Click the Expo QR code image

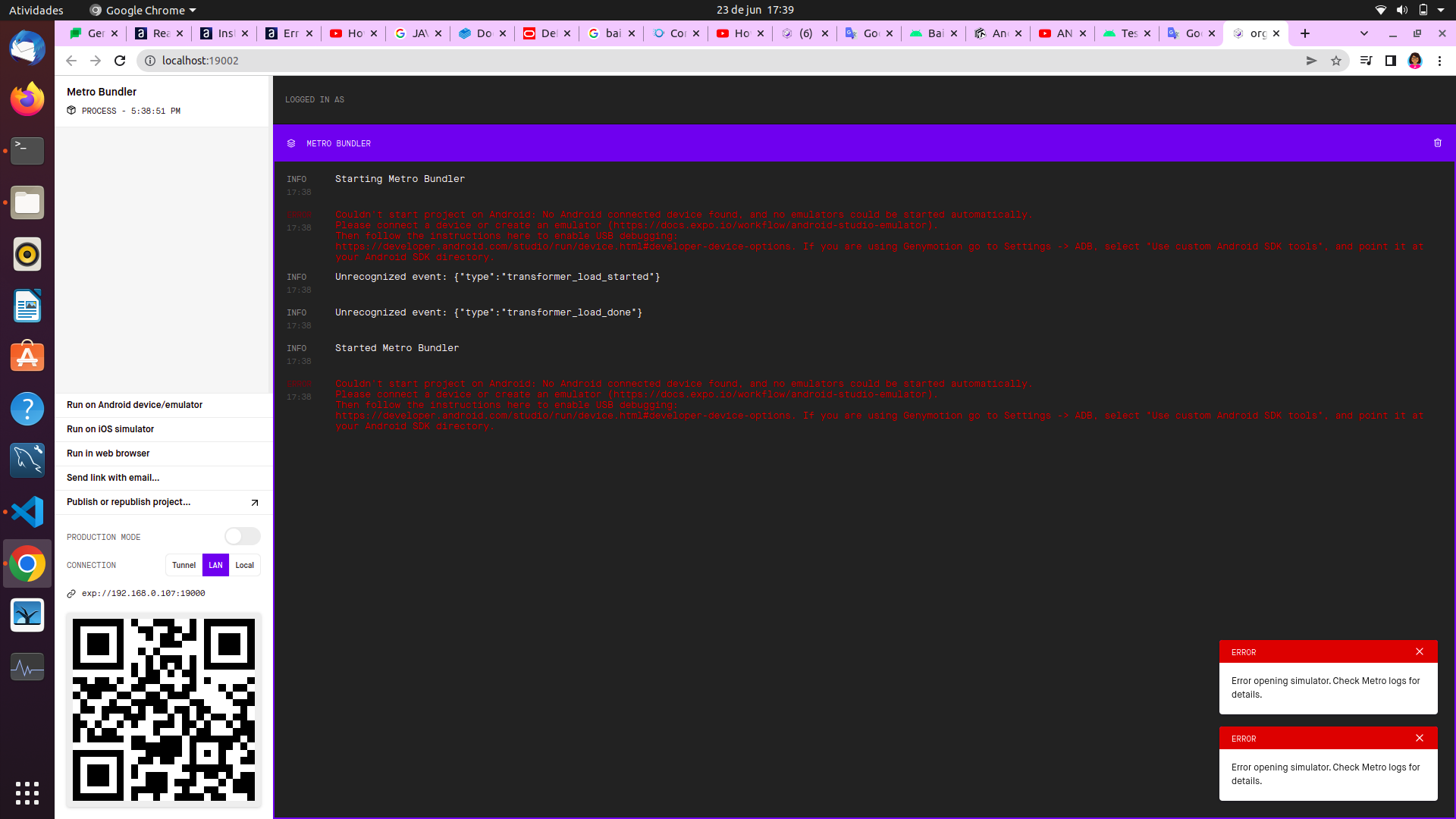point(164,710)
